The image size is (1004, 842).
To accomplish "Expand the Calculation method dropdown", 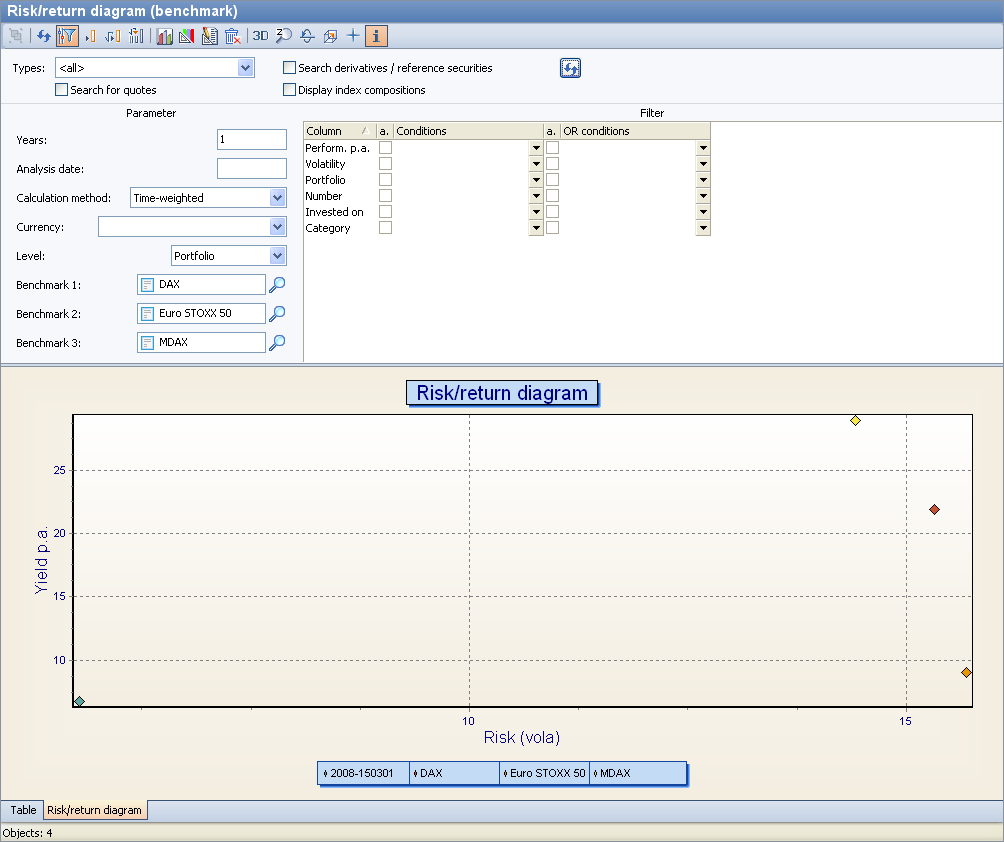I will pyautogui.click(x=278, y=198).
